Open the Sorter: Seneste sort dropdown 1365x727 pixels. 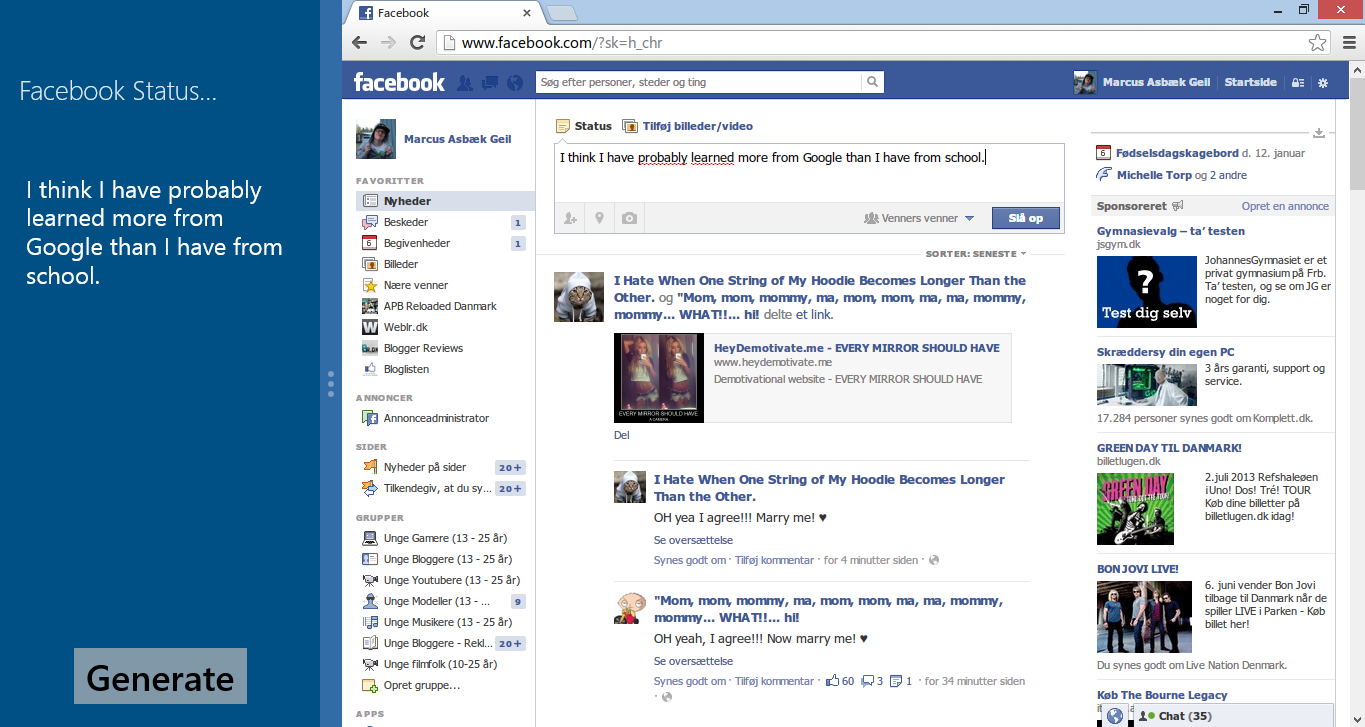(x=976, y=254)
